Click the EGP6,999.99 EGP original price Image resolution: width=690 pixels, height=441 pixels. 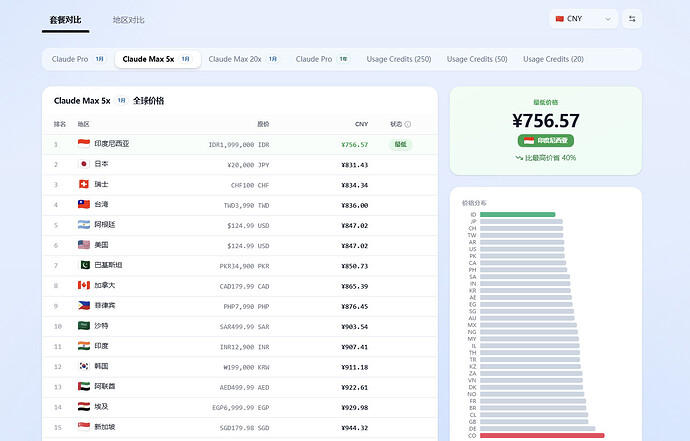(x=241, y=408)
